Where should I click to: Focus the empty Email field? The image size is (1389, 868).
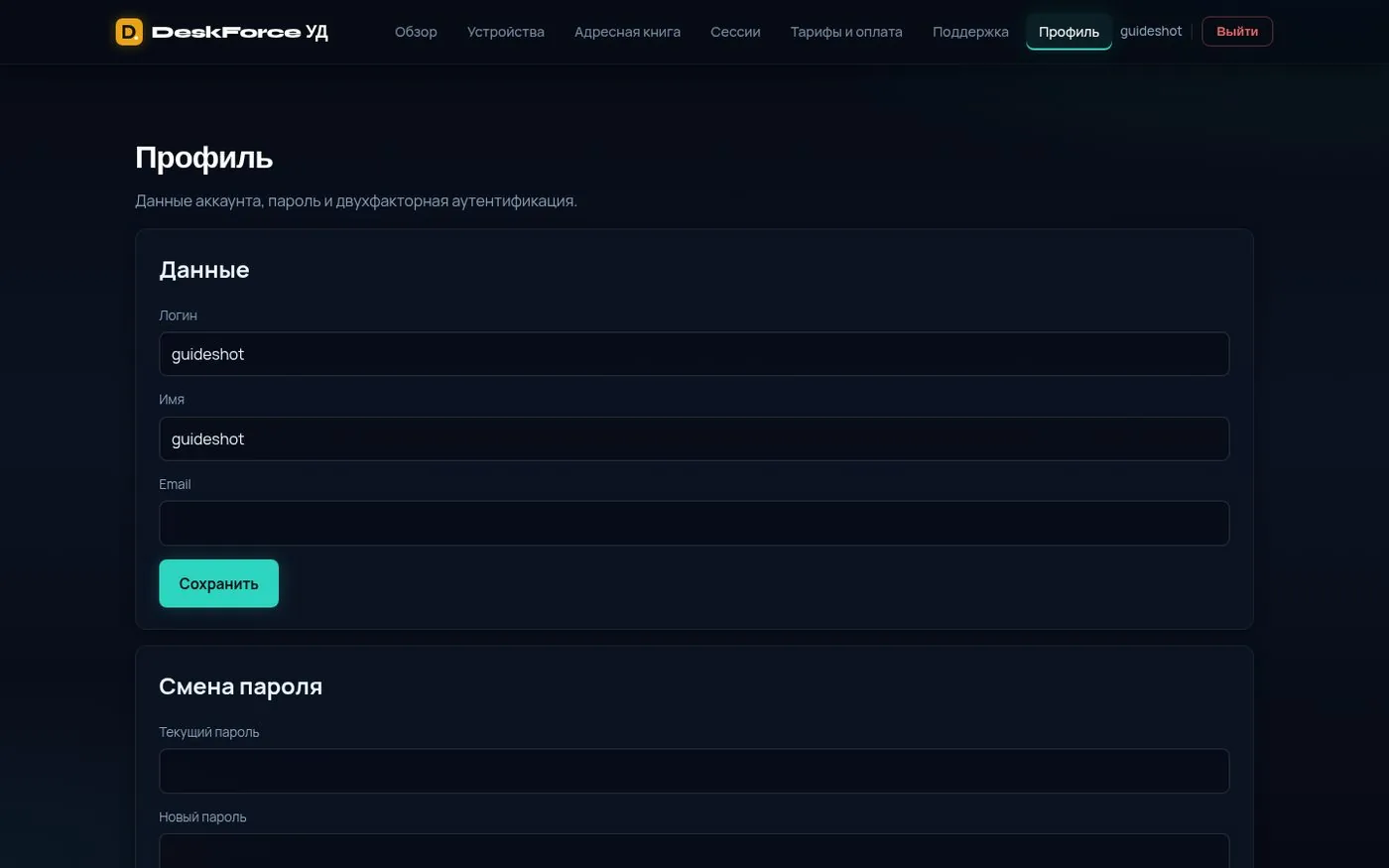tap(694, 523)
